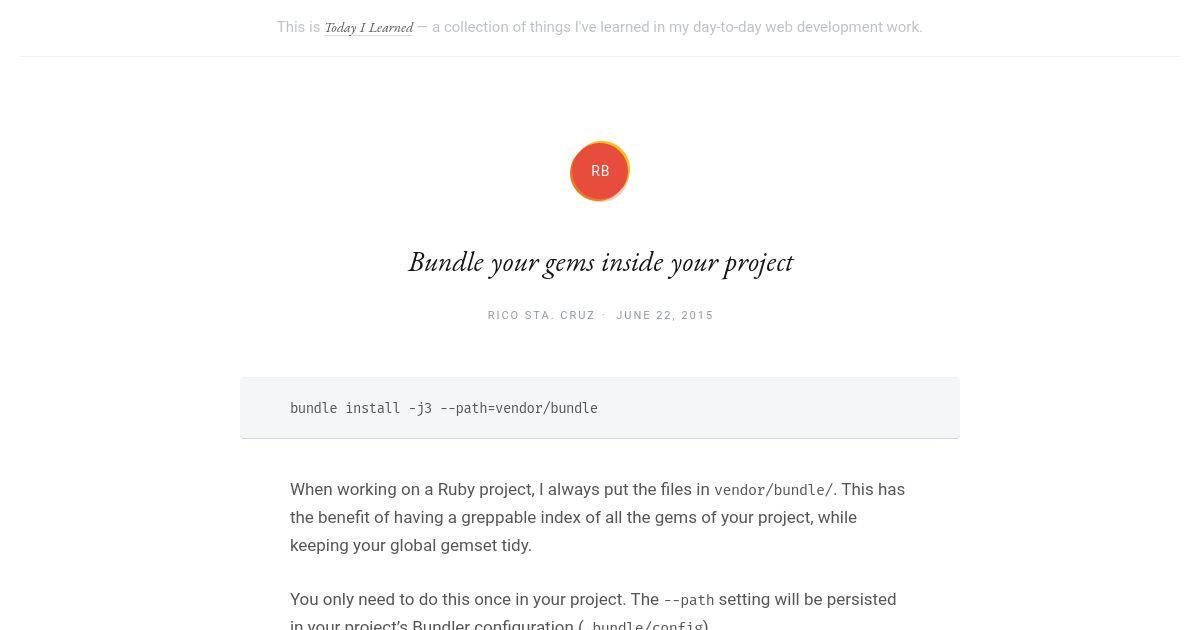Click the June 22, 2015 date

665,315
